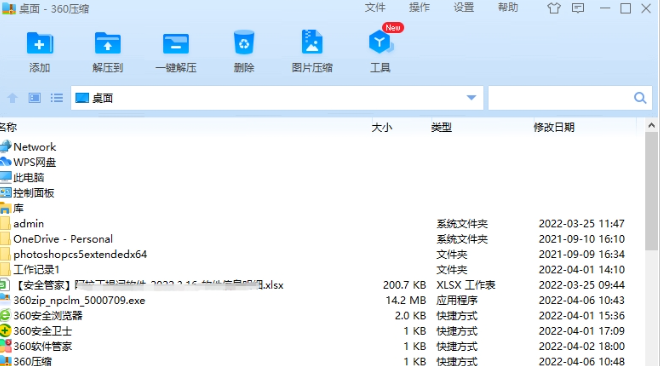Click the 2.0 KB size cell
Viewport: 660px width, 366px height.
click(x=410, y=316)
